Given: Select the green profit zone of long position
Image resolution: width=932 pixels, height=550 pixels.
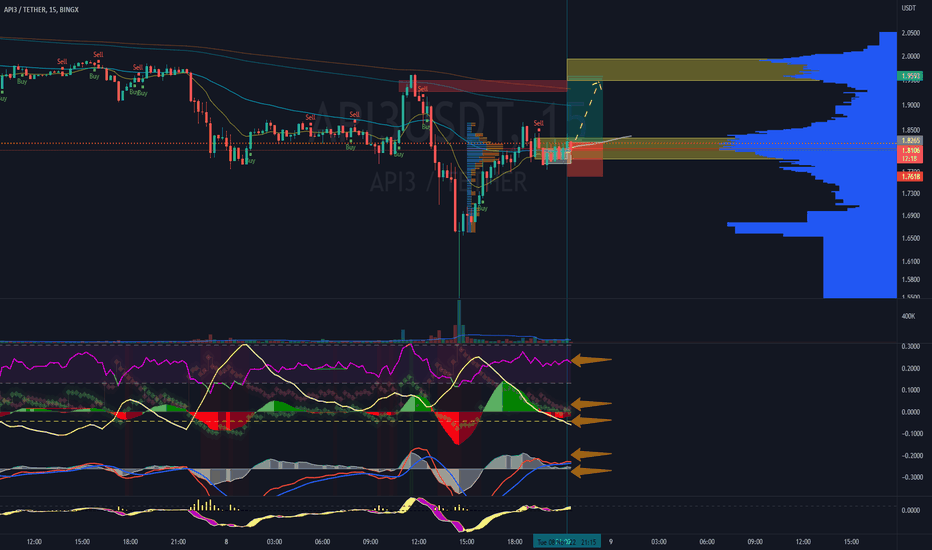Looking at the screenshot, I should point(585,110).
